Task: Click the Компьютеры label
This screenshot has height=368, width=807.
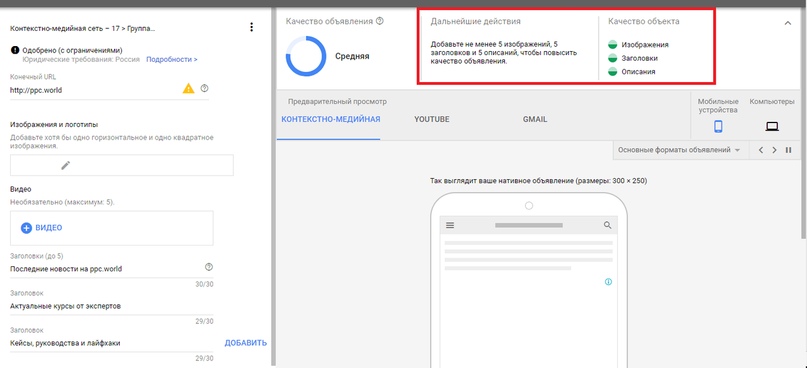Action: tap(772, 102)
